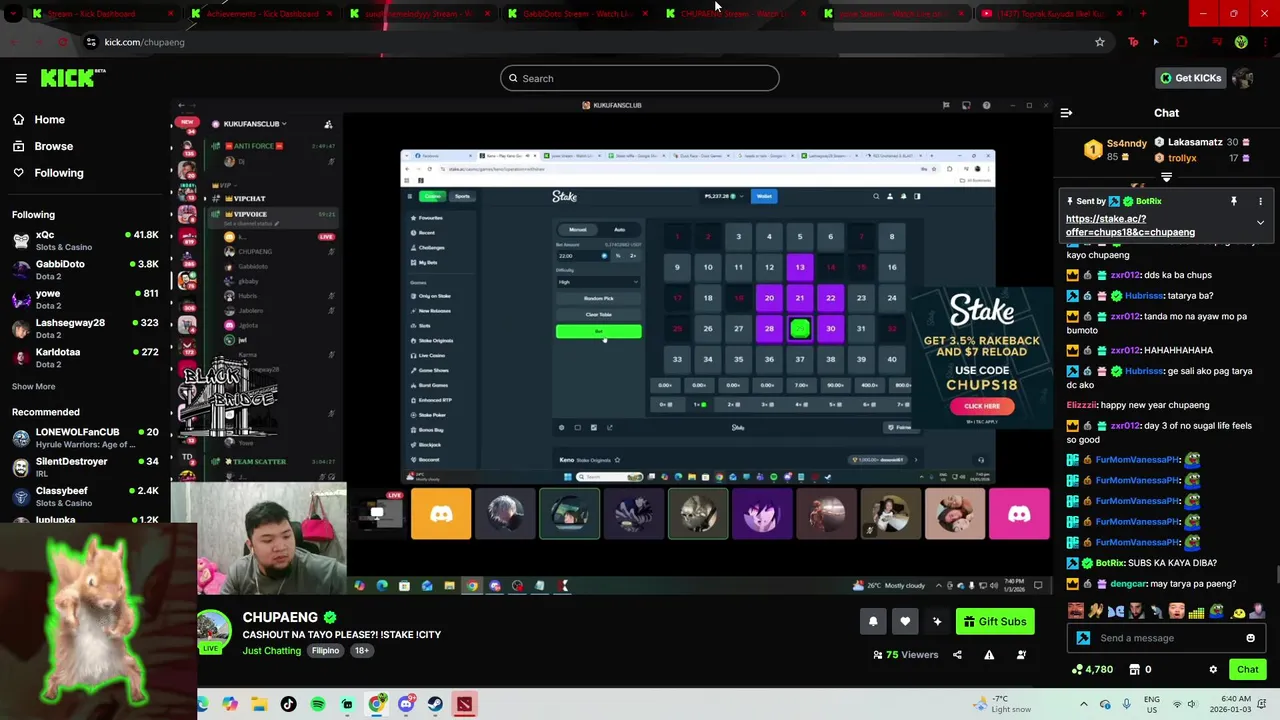The height and width of the screenshot is (720, 1280).
Task: Expand the gift leaderboard chevron
Action: coord(1166,177)
